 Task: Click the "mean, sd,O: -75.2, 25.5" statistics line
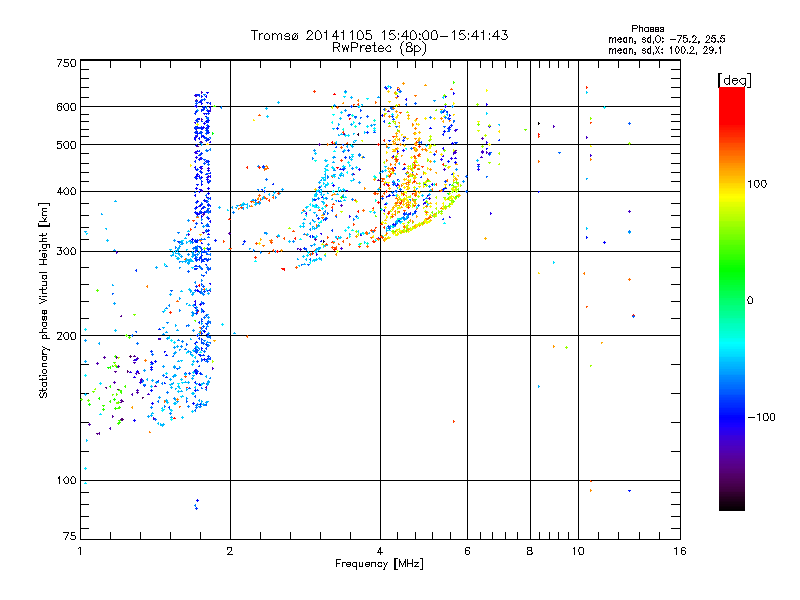pos(666,39)
